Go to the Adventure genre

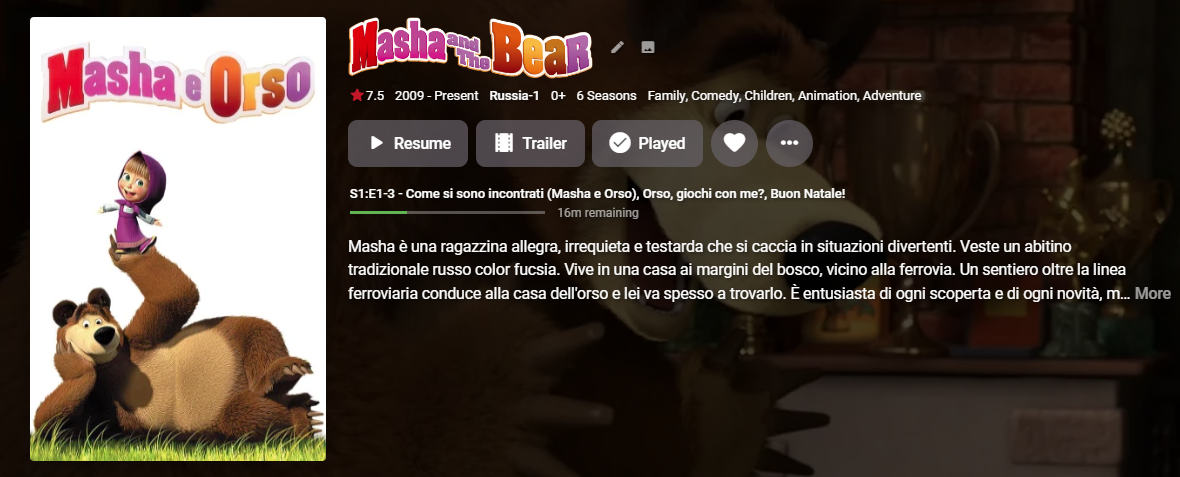pos(892,96)
